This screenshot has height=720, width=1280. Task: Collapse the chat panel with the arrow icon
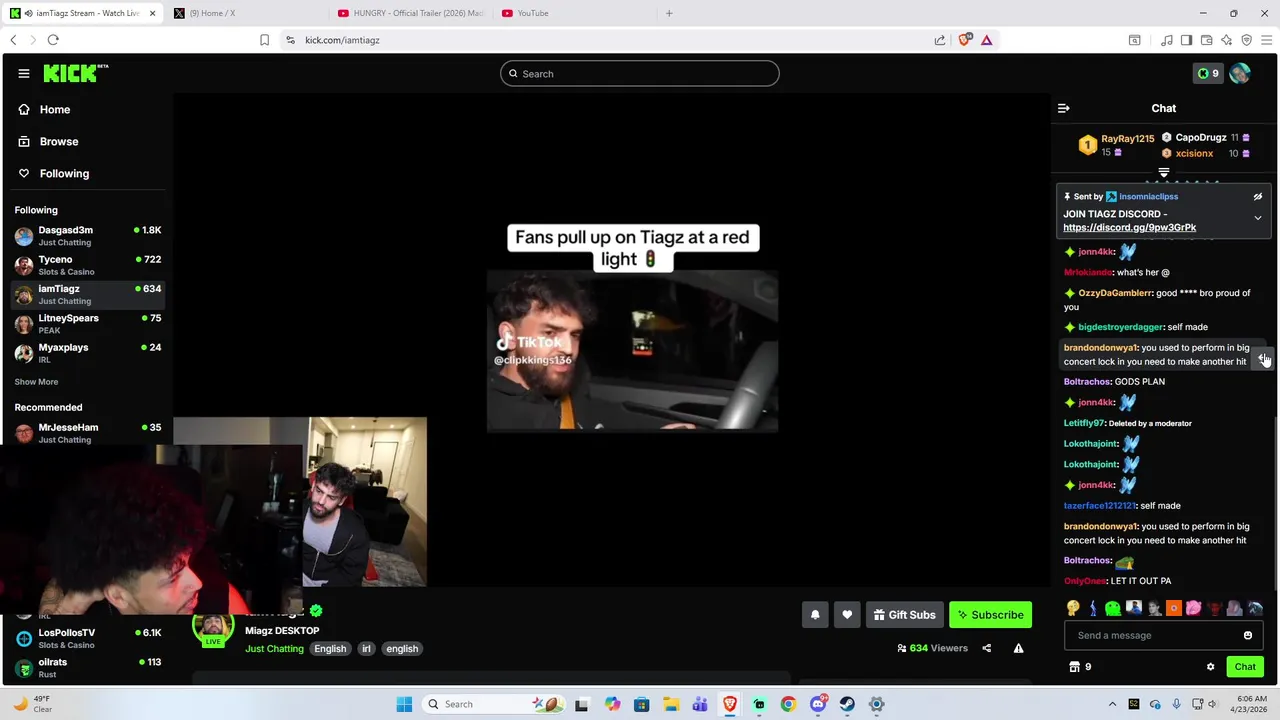tap(1064, 108)
